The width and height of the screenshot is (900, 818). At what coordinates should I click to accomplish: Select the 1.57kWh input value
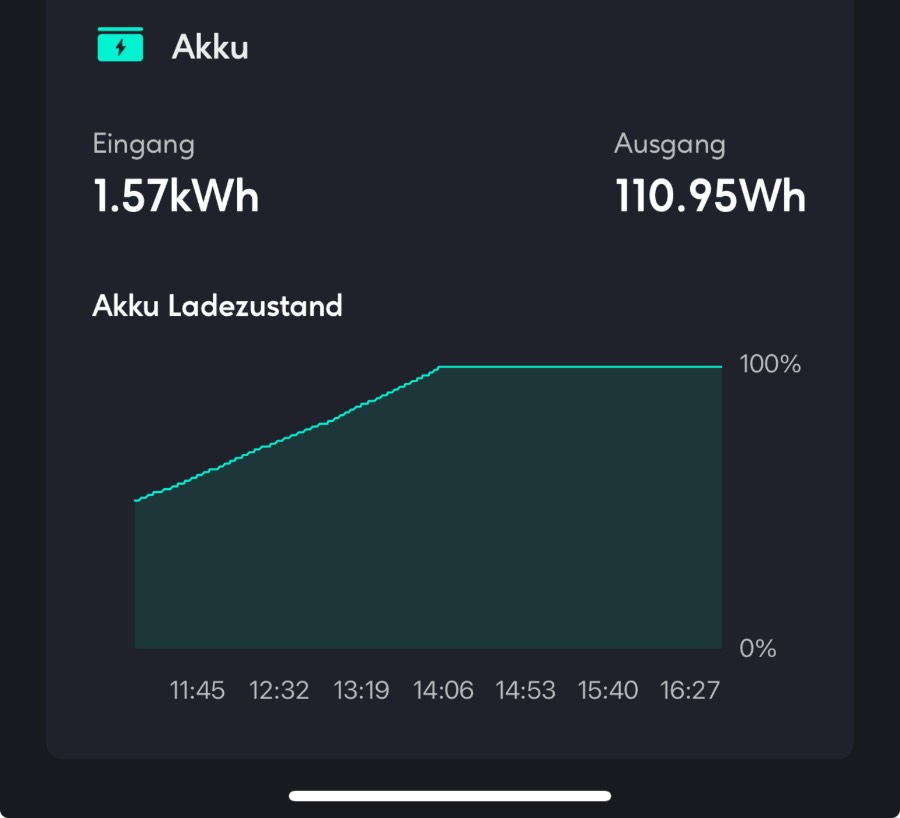[176, 196]
